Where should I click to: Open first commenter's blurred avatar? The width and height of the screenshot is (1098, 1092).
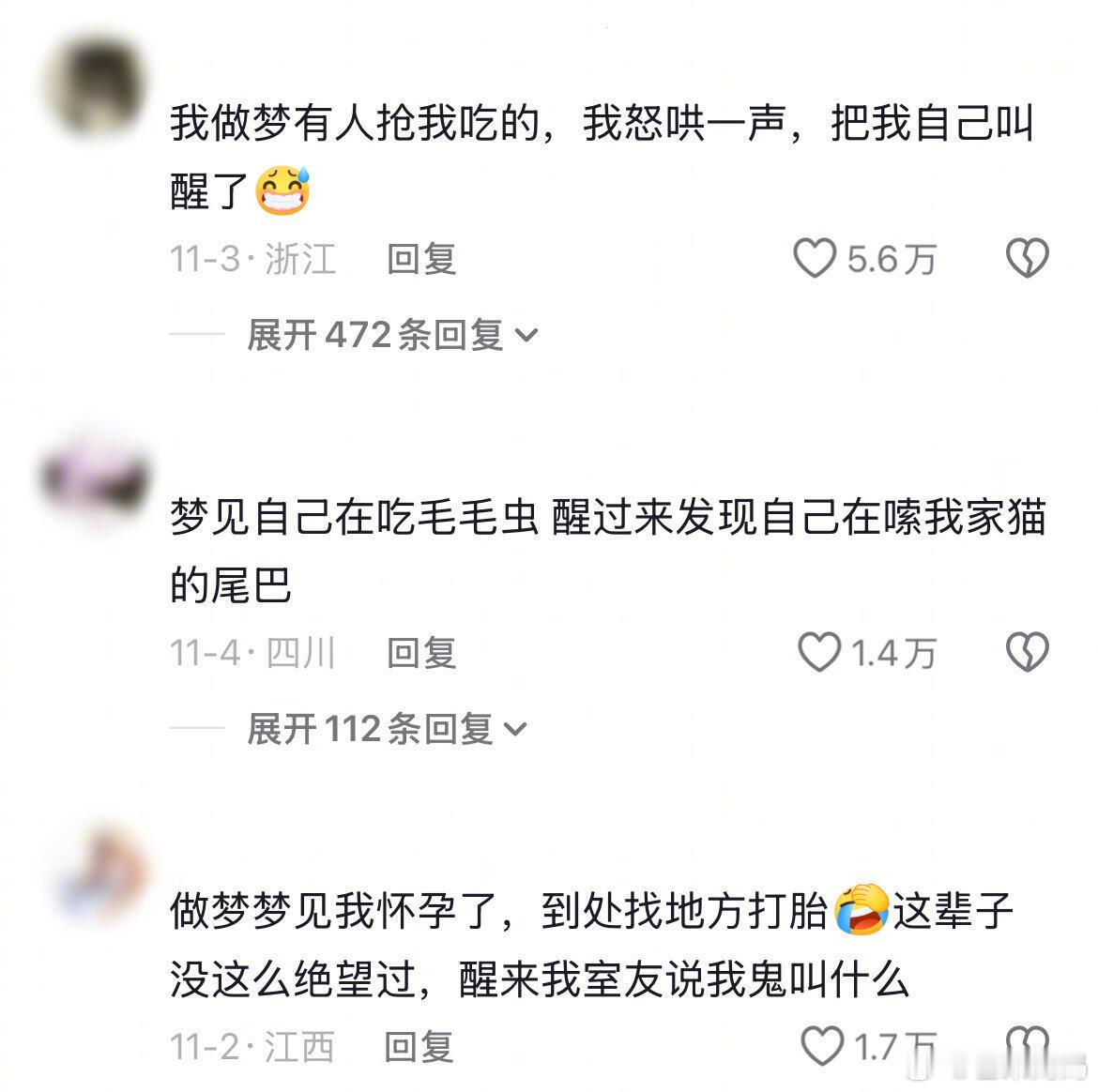coord(96,86)
